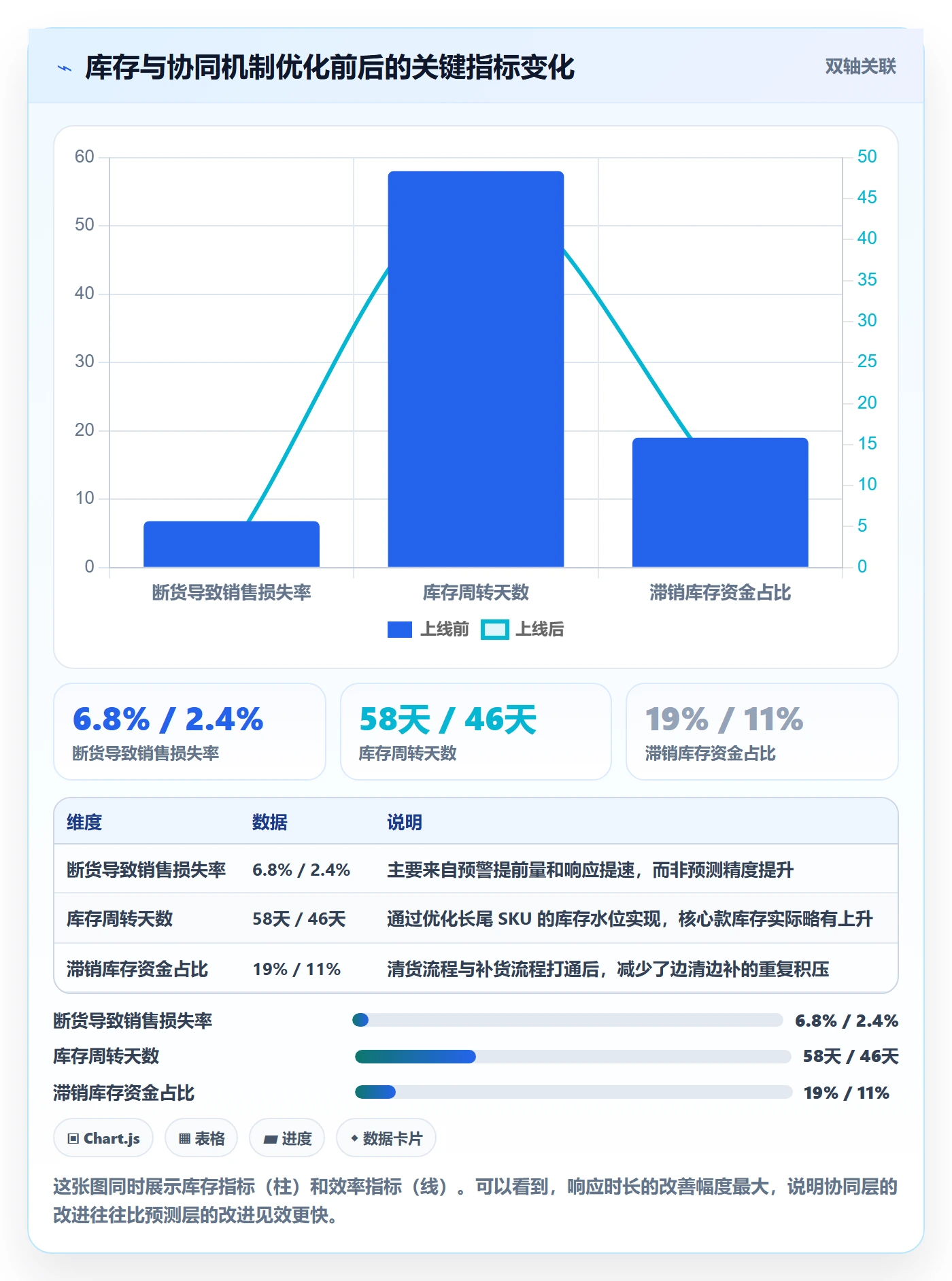
Task: Click the 58天 / 46天 data card
Action: (x=476, y=732)
